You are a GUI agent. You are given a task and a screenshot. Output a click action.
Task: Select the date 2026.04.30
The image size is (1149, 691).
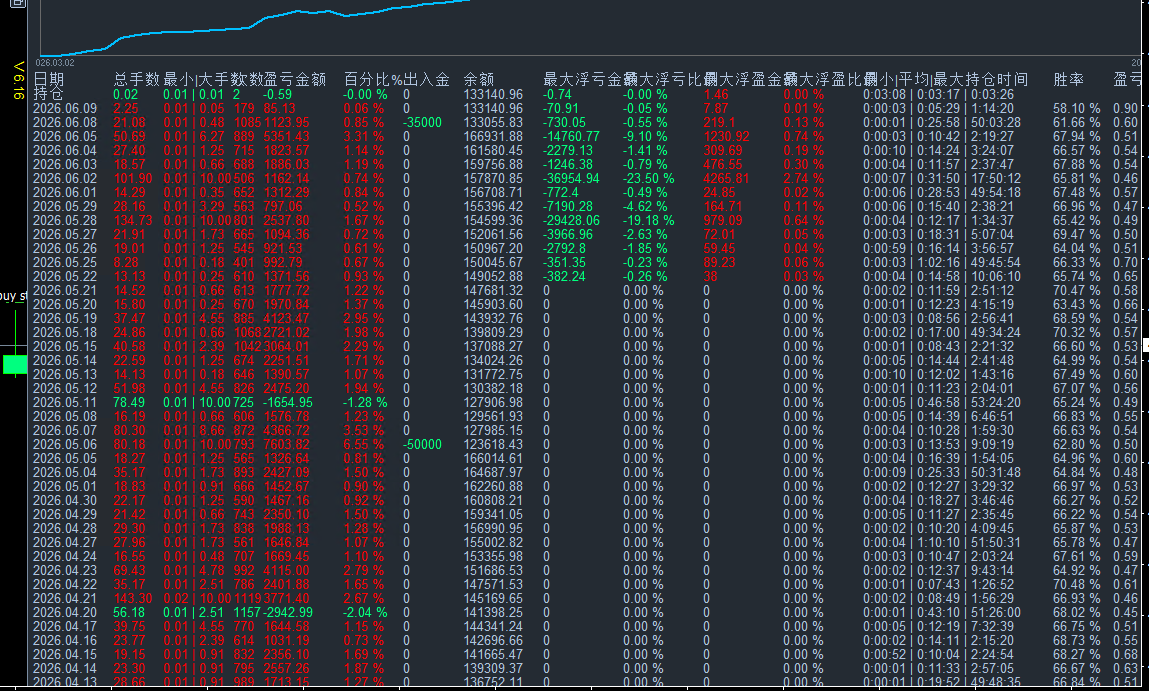[x=64, y=500]
